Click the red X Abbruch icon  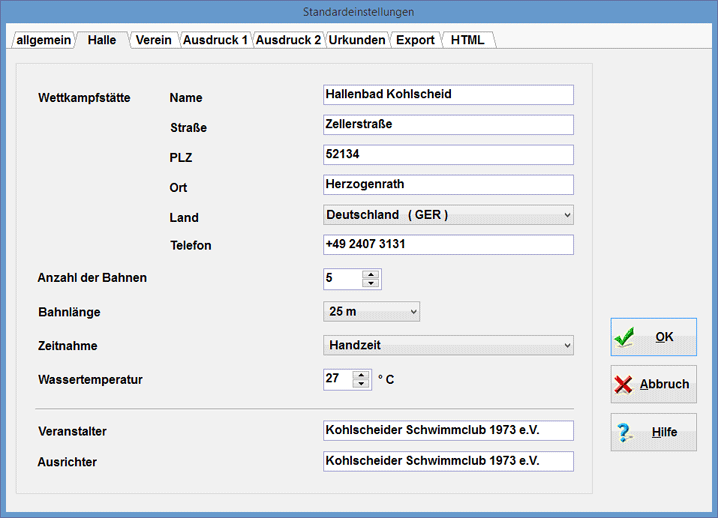click(x=624, y=385)
